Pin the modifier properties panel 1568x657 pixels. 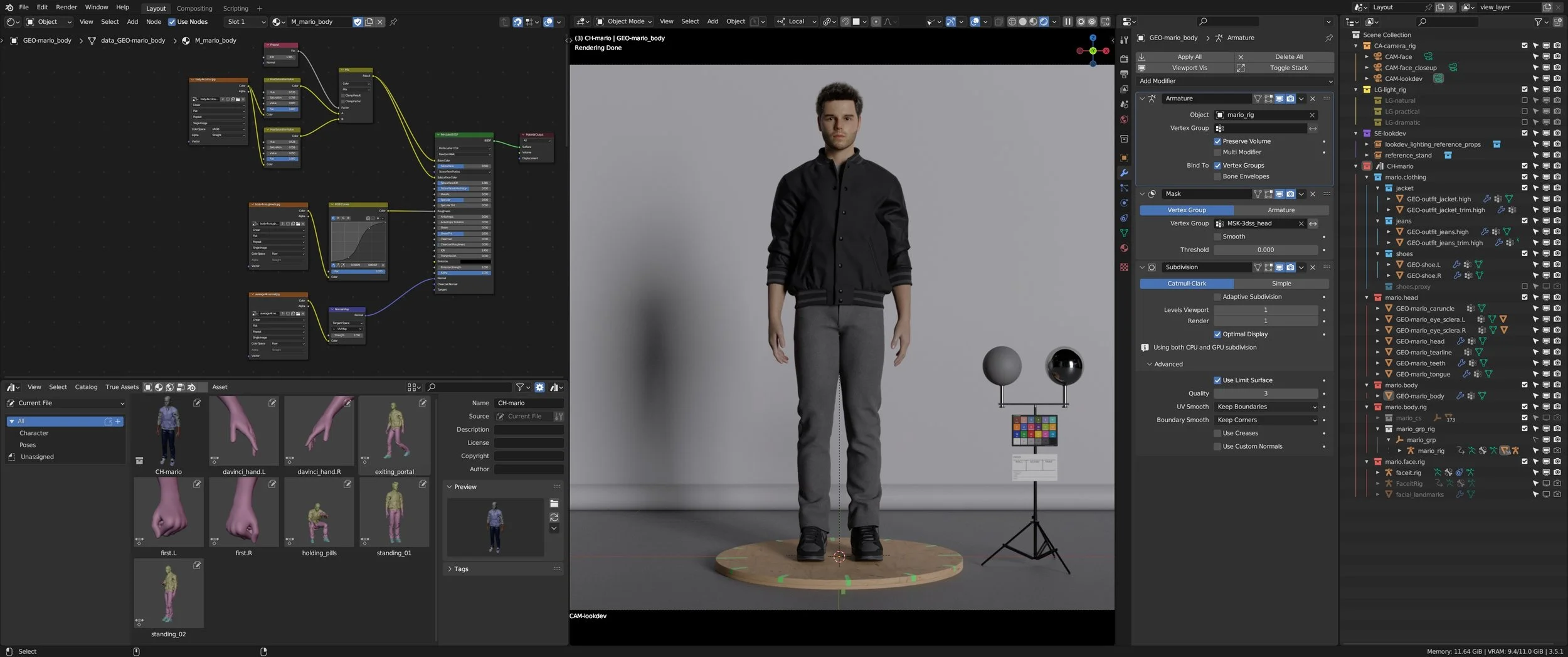point(1328,38)
